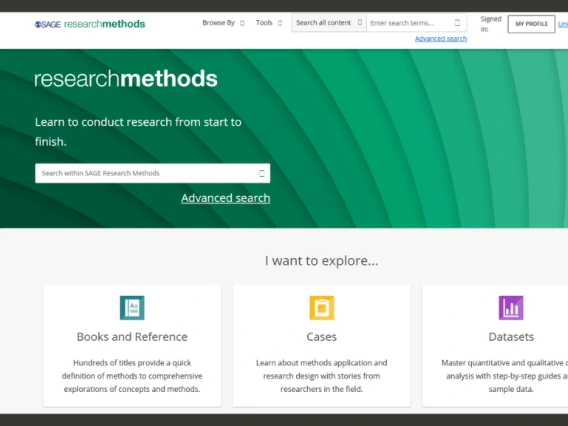Select the yellow Cases clipboard icon

click(x=322, y=308)
